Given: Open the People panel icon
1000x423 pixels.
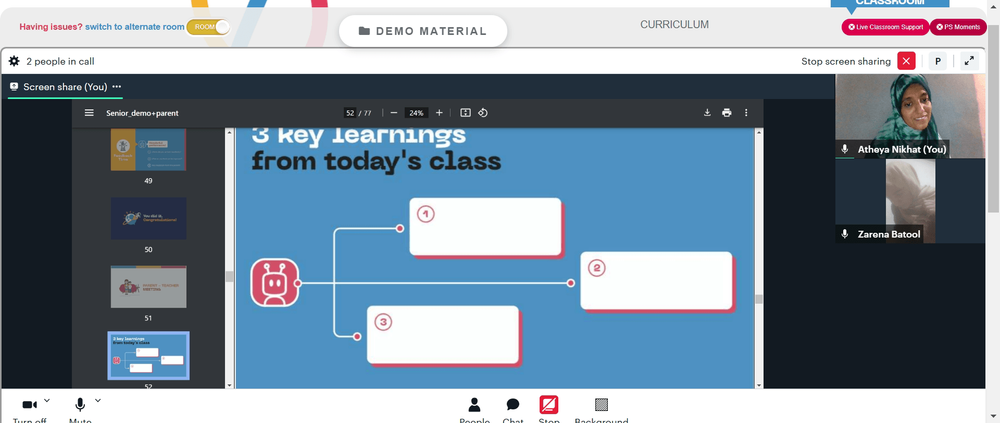Looking at the screenshot, I should pos(474,404).
